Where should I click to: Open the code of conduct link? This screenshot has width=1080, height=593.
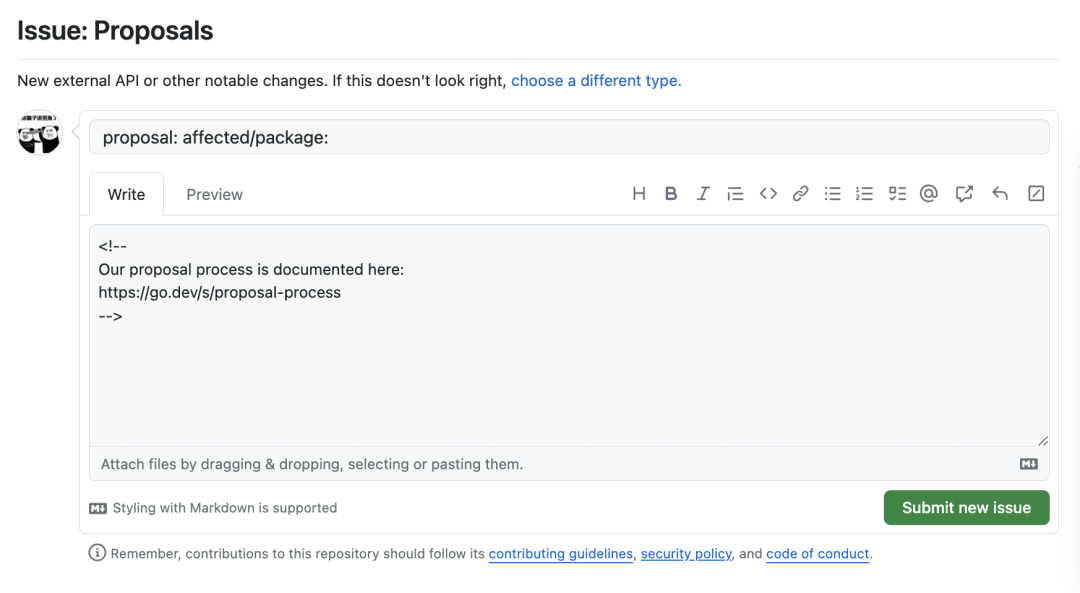coord(818,554)
